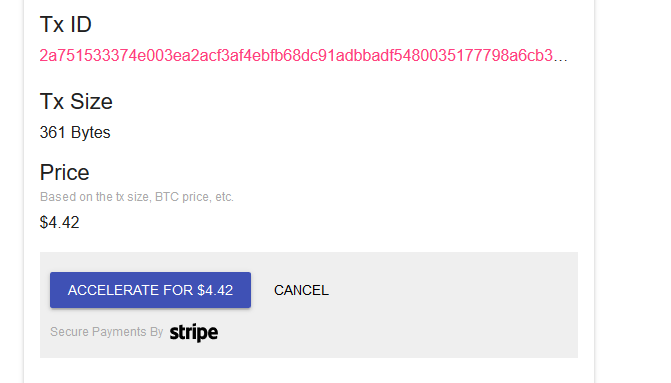This screenshot has width=671, height=383.
Task: Select the Price heading
Action: tap(65, 172)
